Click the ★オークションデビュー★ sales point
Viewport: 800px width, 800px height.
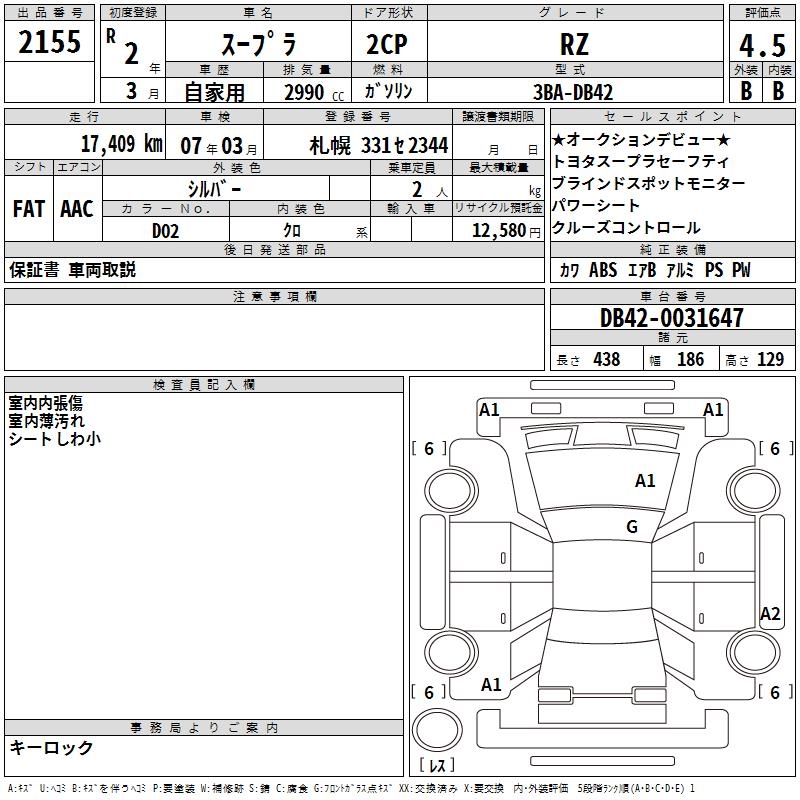point(641,139)
